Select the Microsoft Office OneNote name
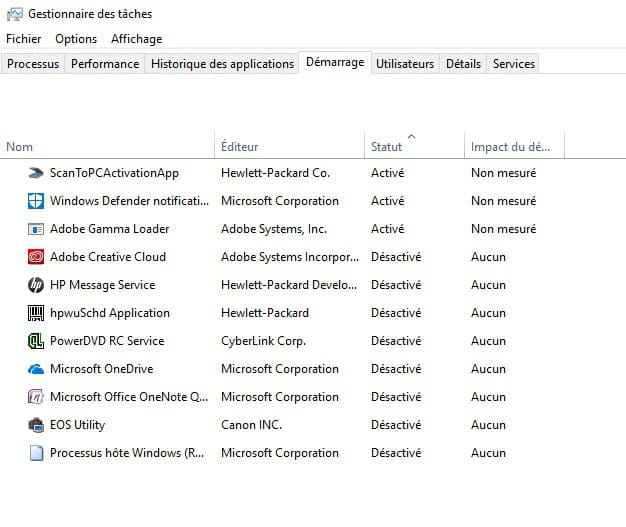Image resolution: width=626 pixels, height=527 pixels. pyautogui.click(x=129, y=397)
